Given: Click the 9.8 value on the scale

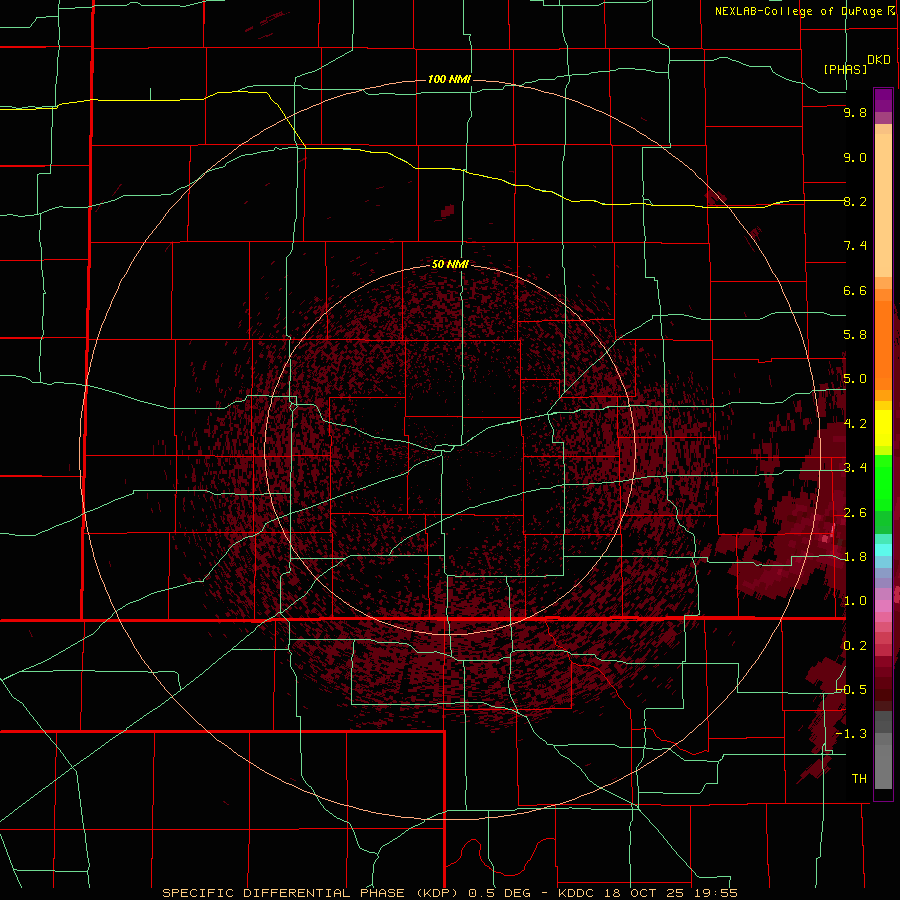Looking at the screenshot, I should 855,113.
